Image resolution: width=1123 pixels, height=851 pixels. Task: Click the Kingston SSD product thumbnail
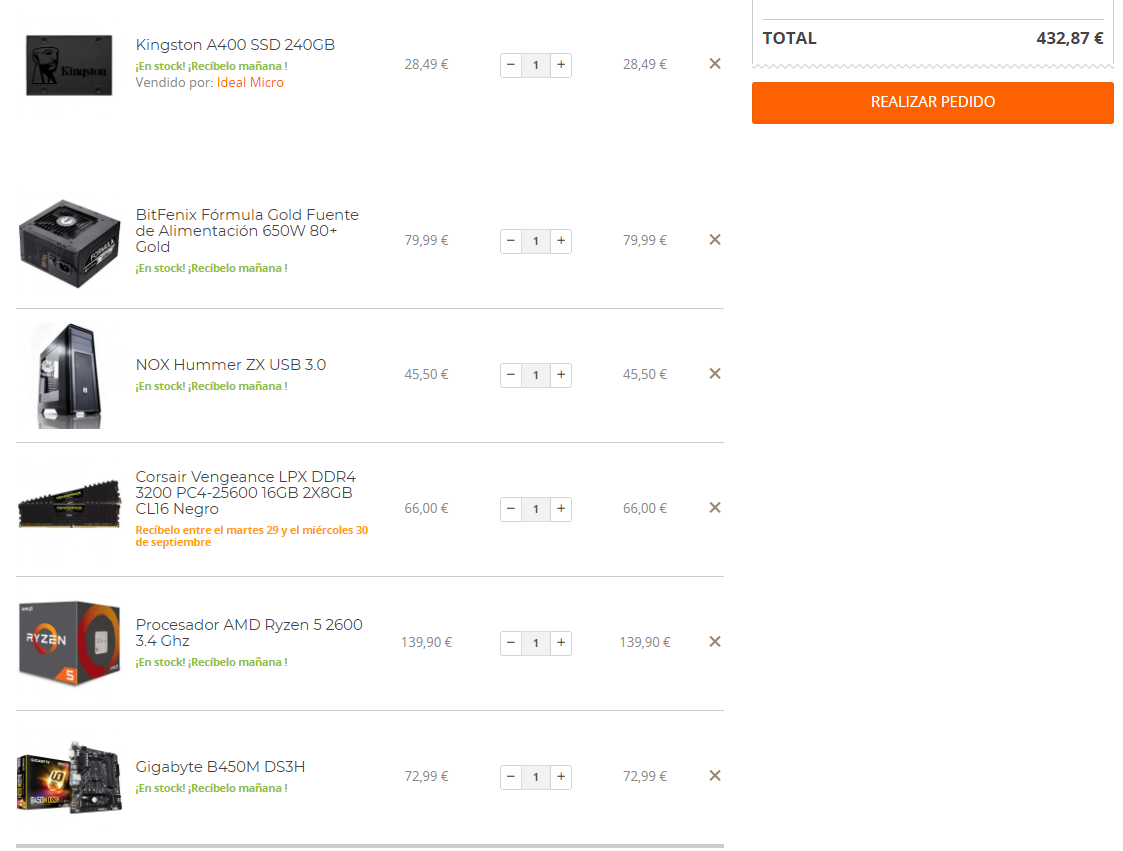(69, 65)
